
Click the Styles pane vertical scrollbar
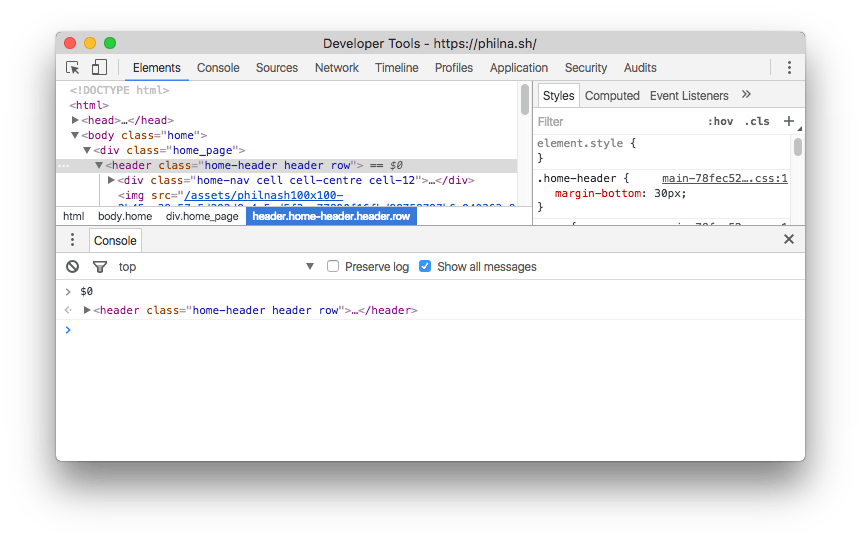point(798,147)
